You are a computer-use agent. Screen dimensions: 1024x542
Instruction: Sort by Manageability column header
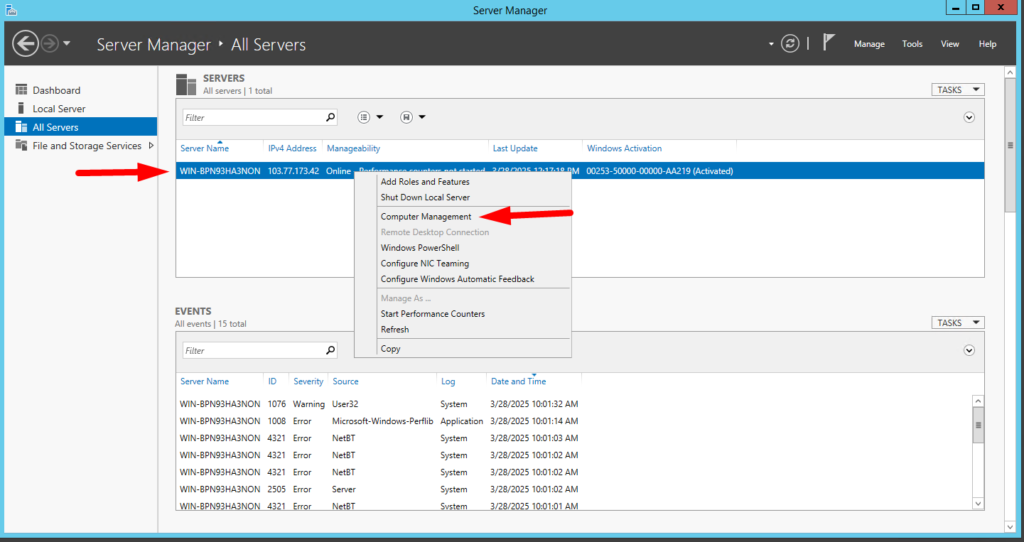[x=353, y=148]
